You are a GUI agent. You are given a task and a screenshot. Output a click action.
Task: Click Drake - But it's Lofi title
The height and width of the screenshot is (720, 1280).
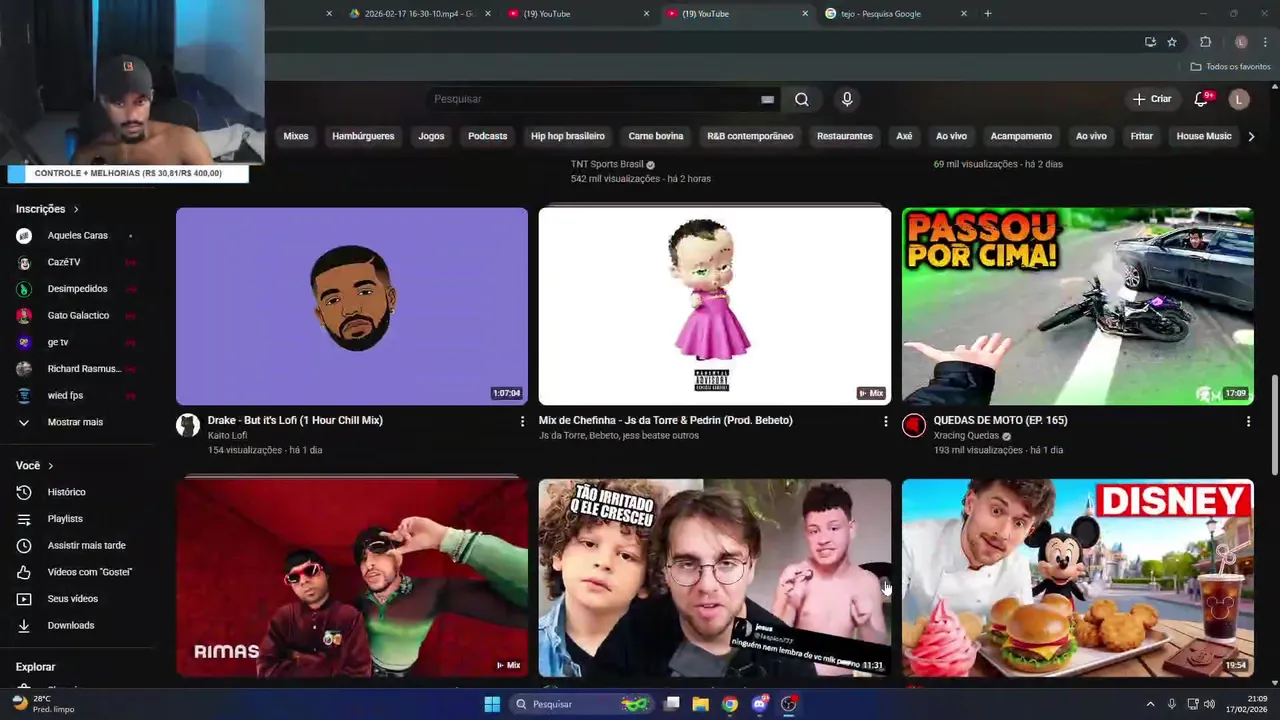pyautogui.click(x=295, y=420)
